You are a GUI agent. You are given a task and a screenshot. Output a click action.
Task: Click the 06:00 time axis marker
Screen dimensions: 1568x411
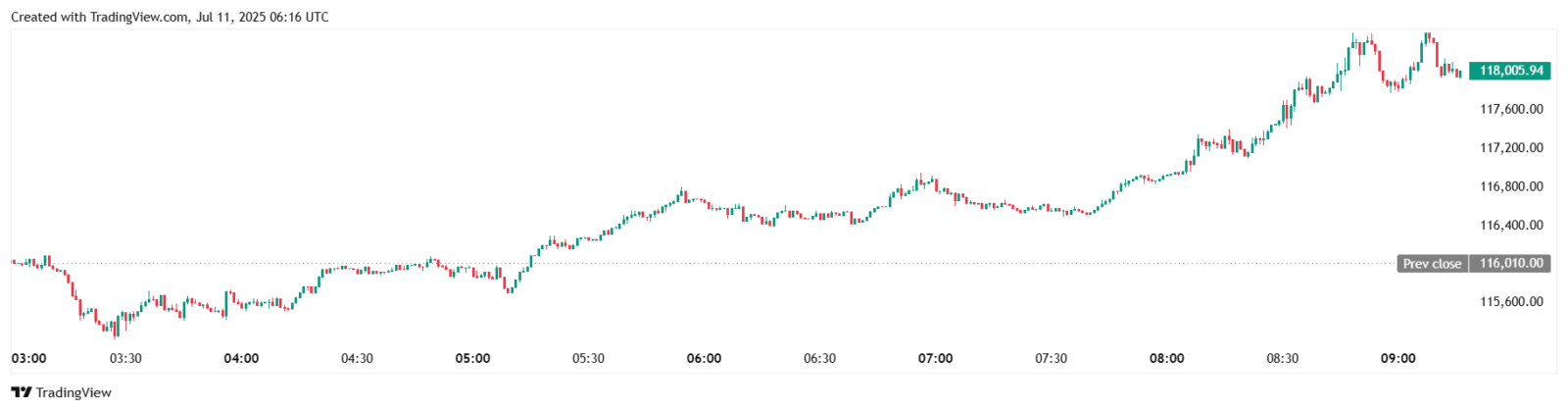click(704, 358)
